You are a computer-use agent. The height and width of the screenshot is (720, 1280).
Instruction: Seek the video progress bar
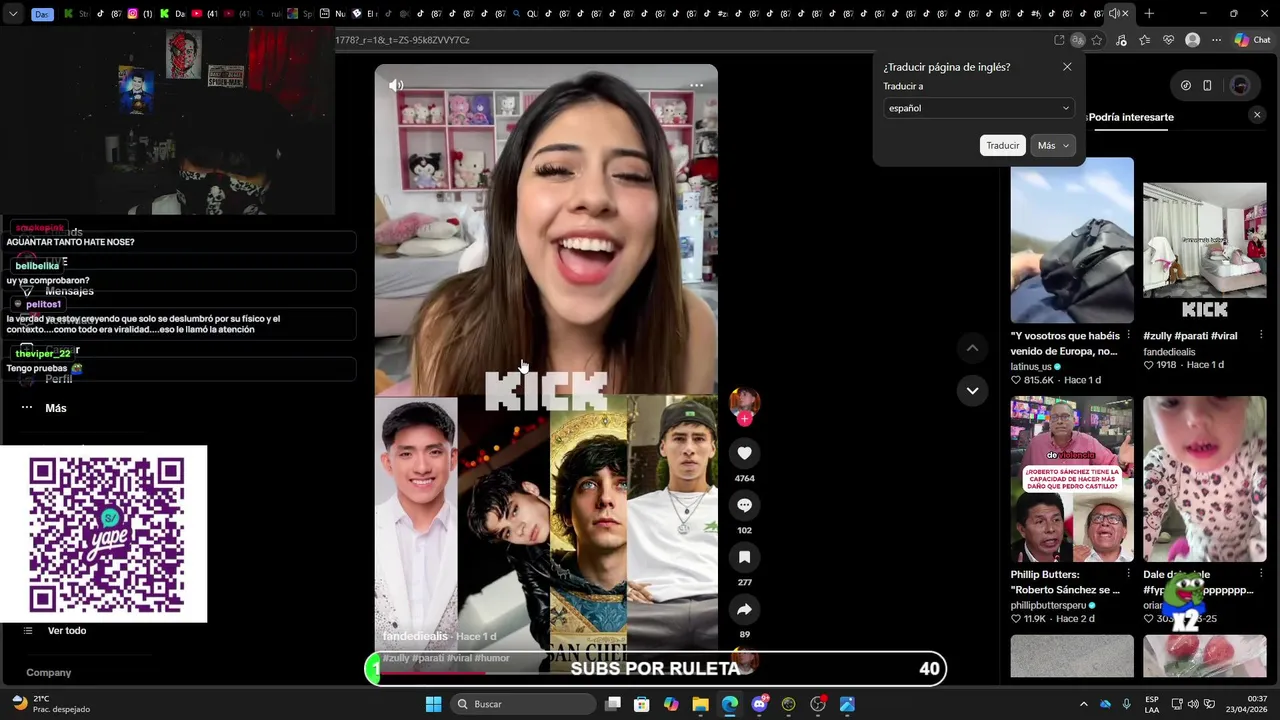coord(545,672)
